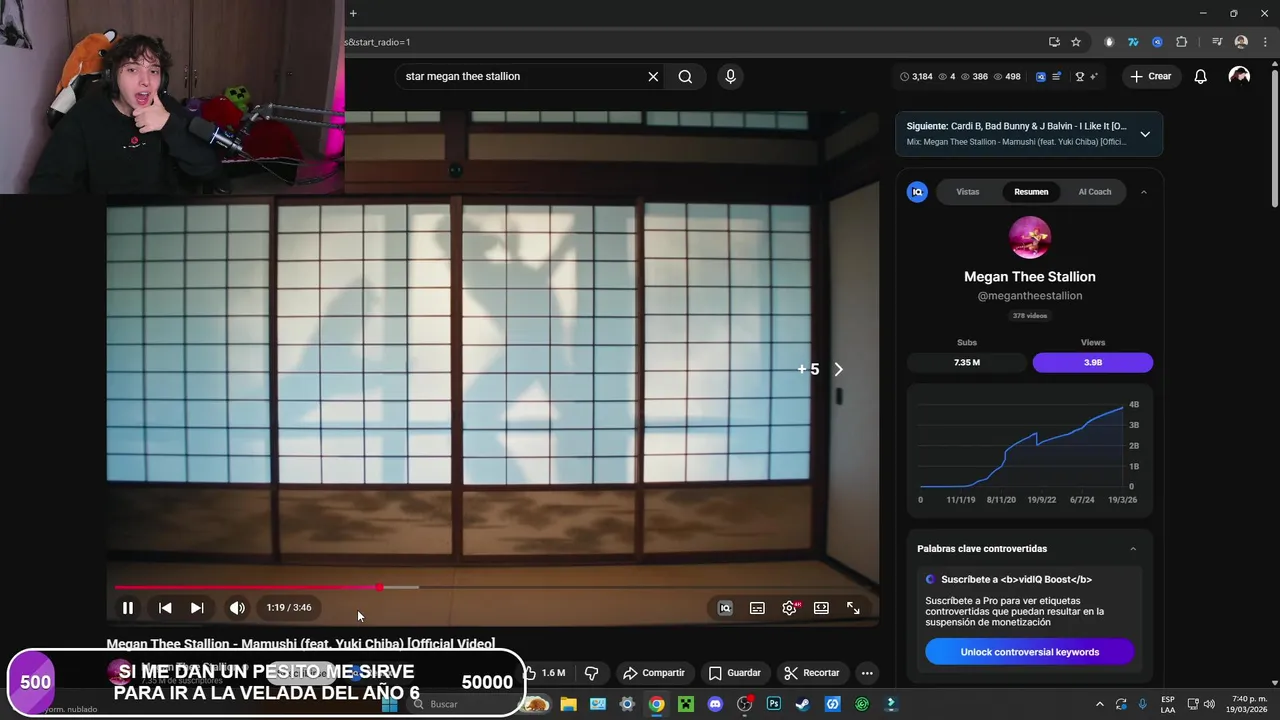Click the vidIQ logo in side panel
1280x720 pixels.
[917, 192]
